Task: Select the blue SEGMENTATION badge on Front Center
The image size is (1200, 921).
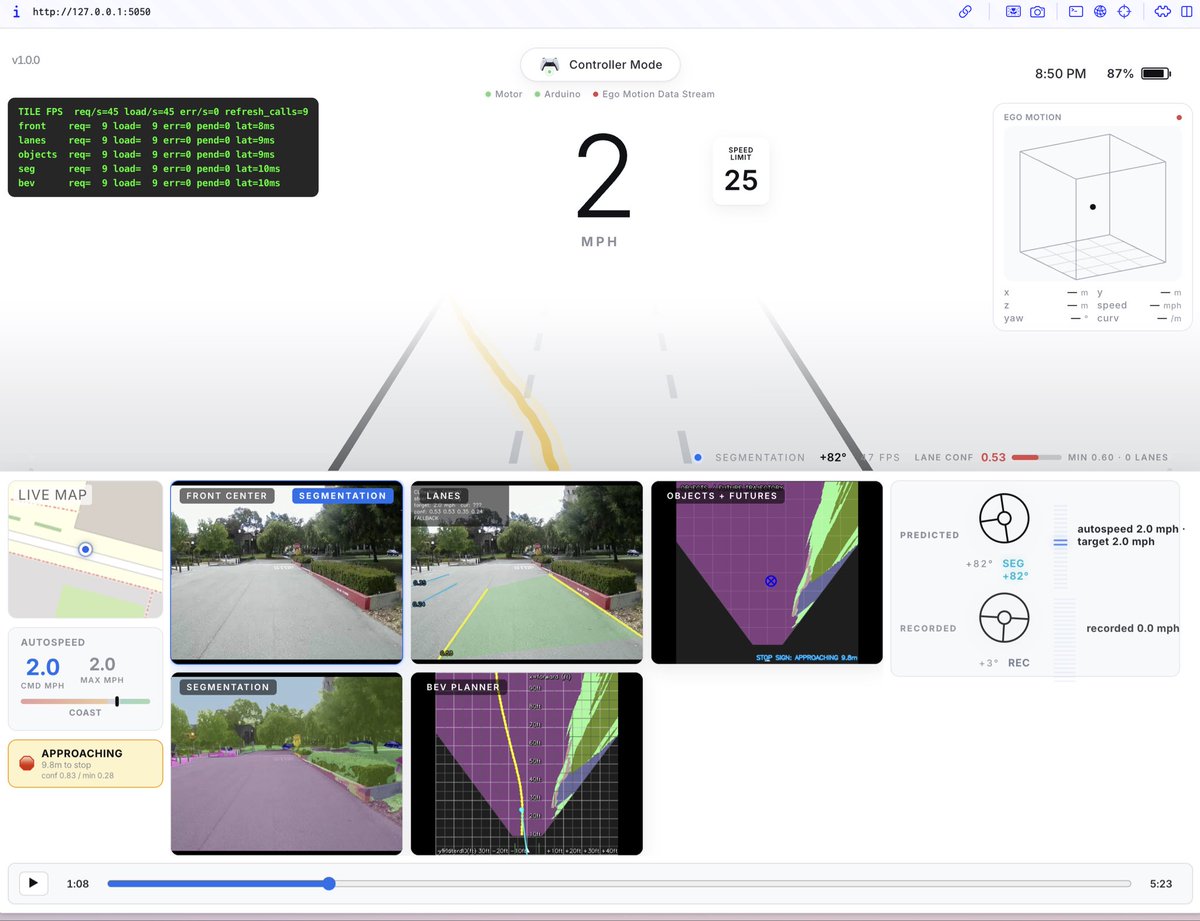Action: tap(343, 495)
